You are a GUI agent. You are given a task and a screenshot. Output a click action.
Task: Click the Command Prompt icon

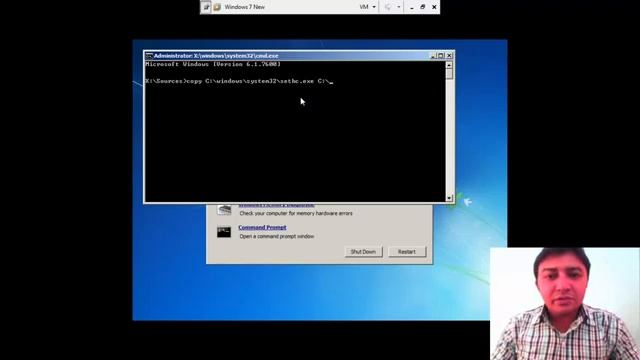224,232
